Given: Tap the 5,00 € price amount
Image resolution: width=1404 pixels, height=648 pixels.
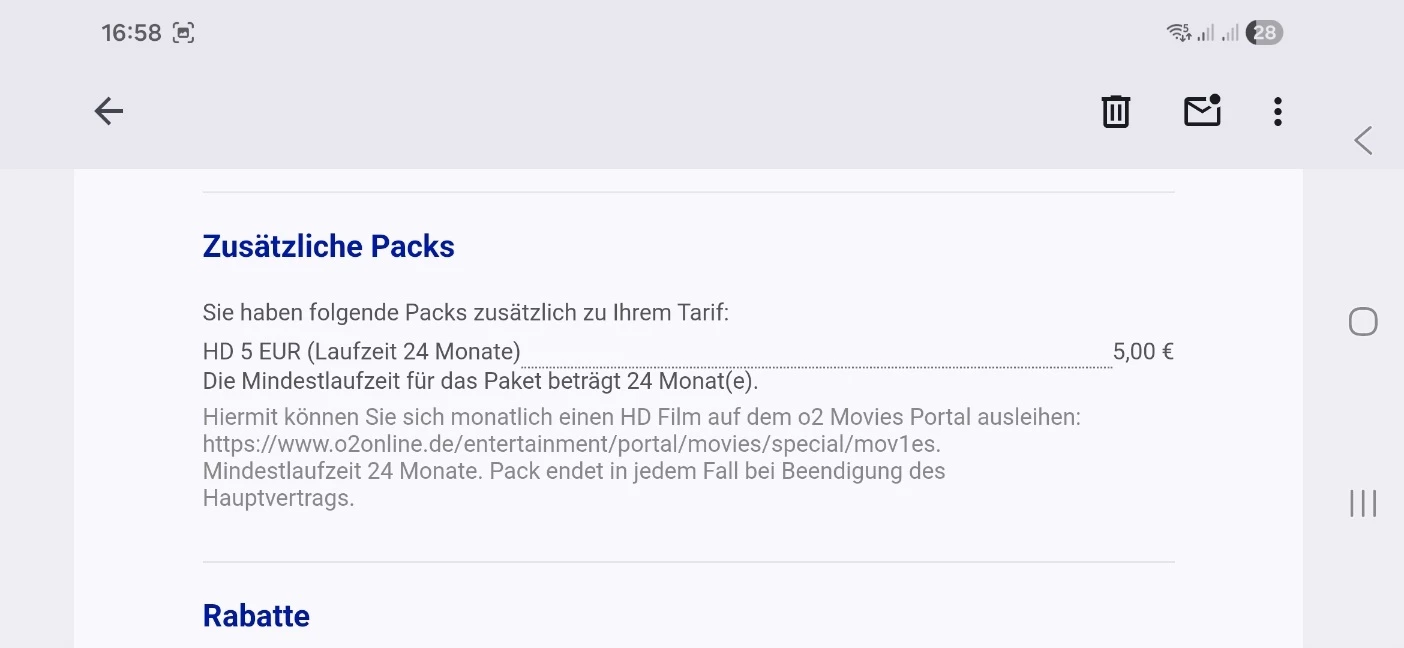Looking at the screenshot, I should (x=1143, y=351).
